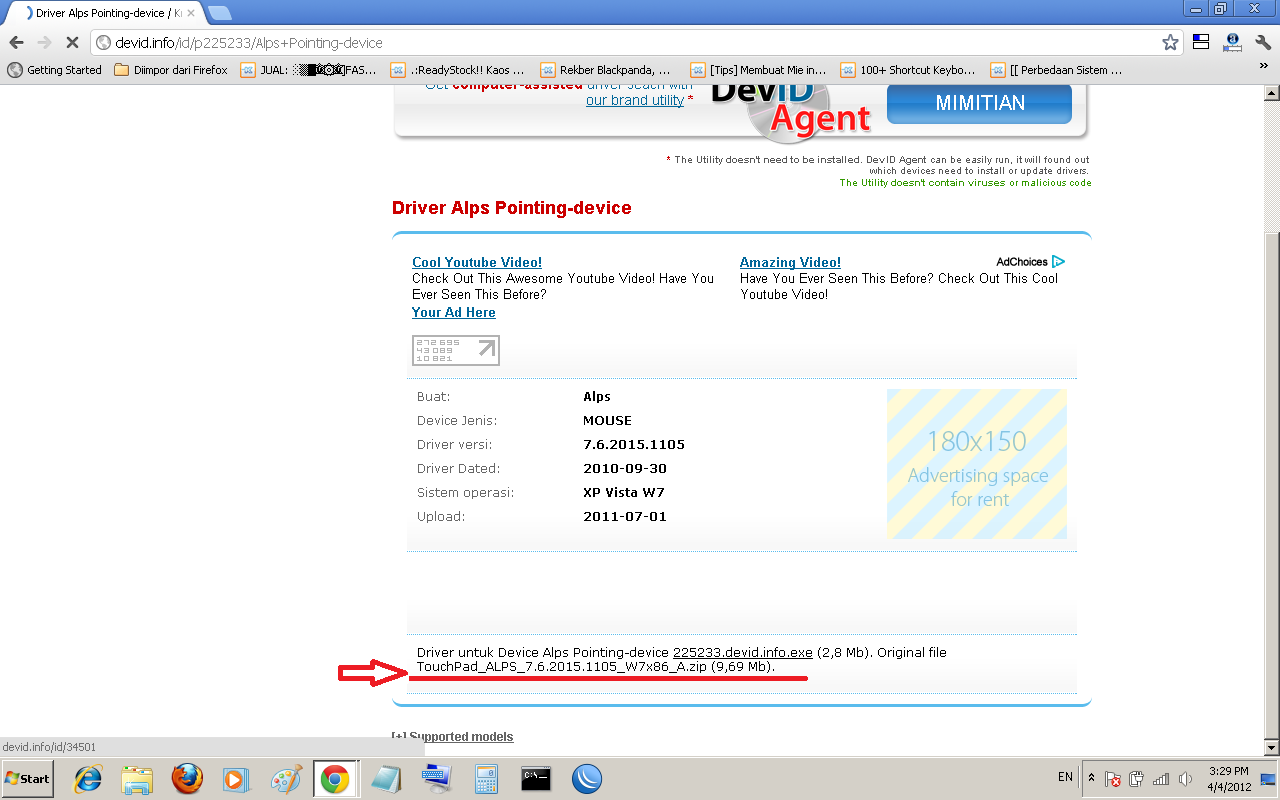Click the ad counter arrow image

456,350
